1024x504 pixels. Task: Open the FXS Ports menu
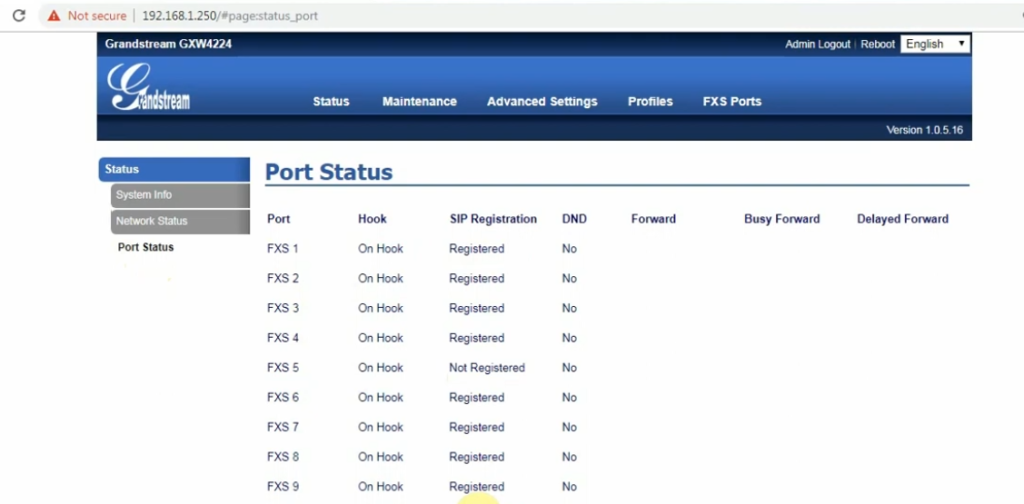(x=732, y=101)
